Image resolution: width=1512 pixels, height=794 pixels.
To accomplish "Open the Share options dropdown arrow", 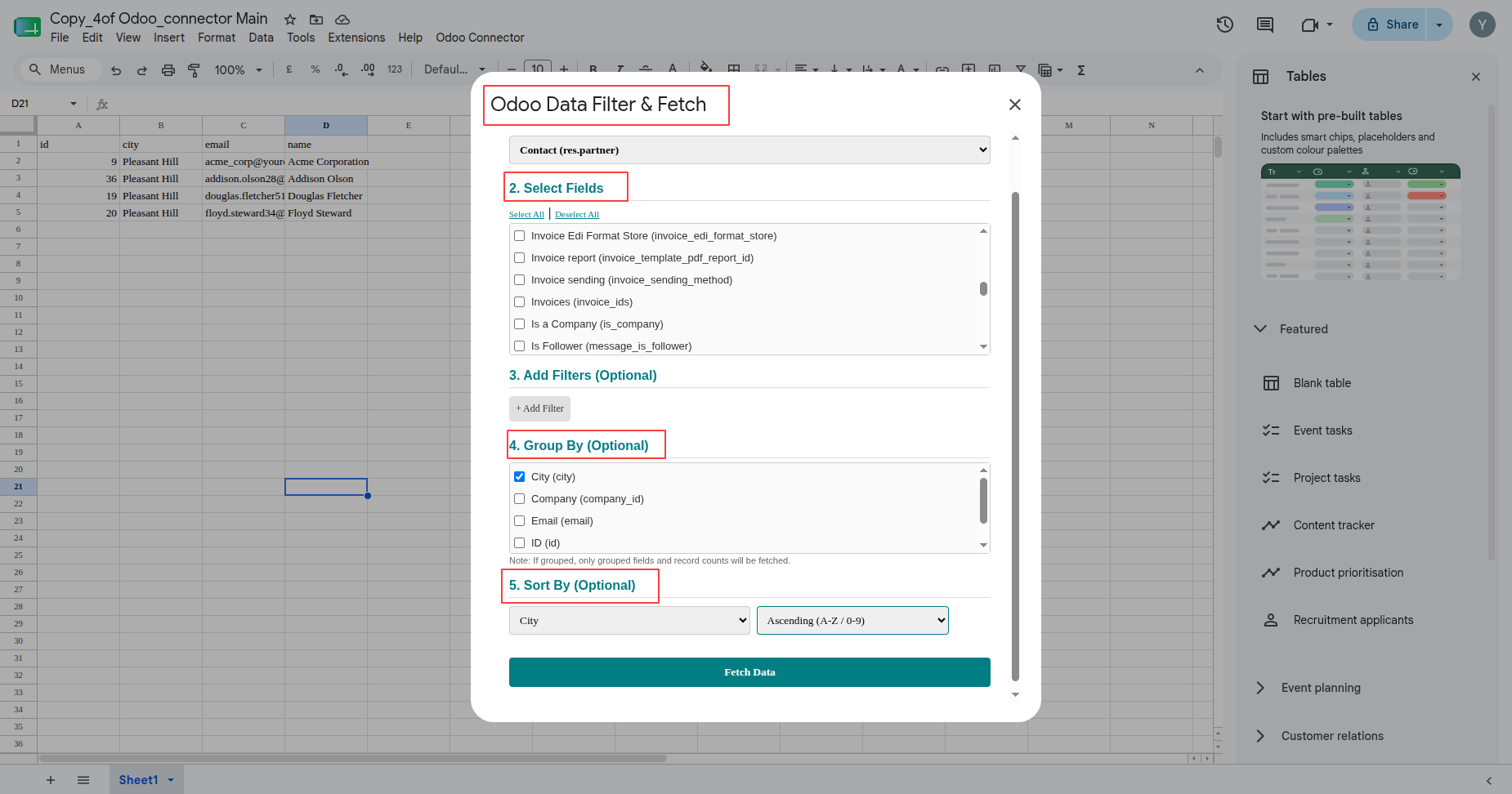I will (1439, 25).
